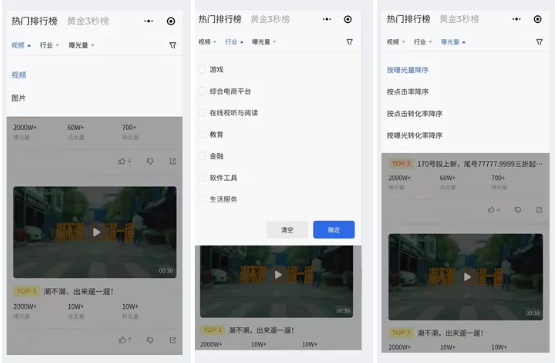Like the left screen card showing 4 likes

tap(122, 161)
